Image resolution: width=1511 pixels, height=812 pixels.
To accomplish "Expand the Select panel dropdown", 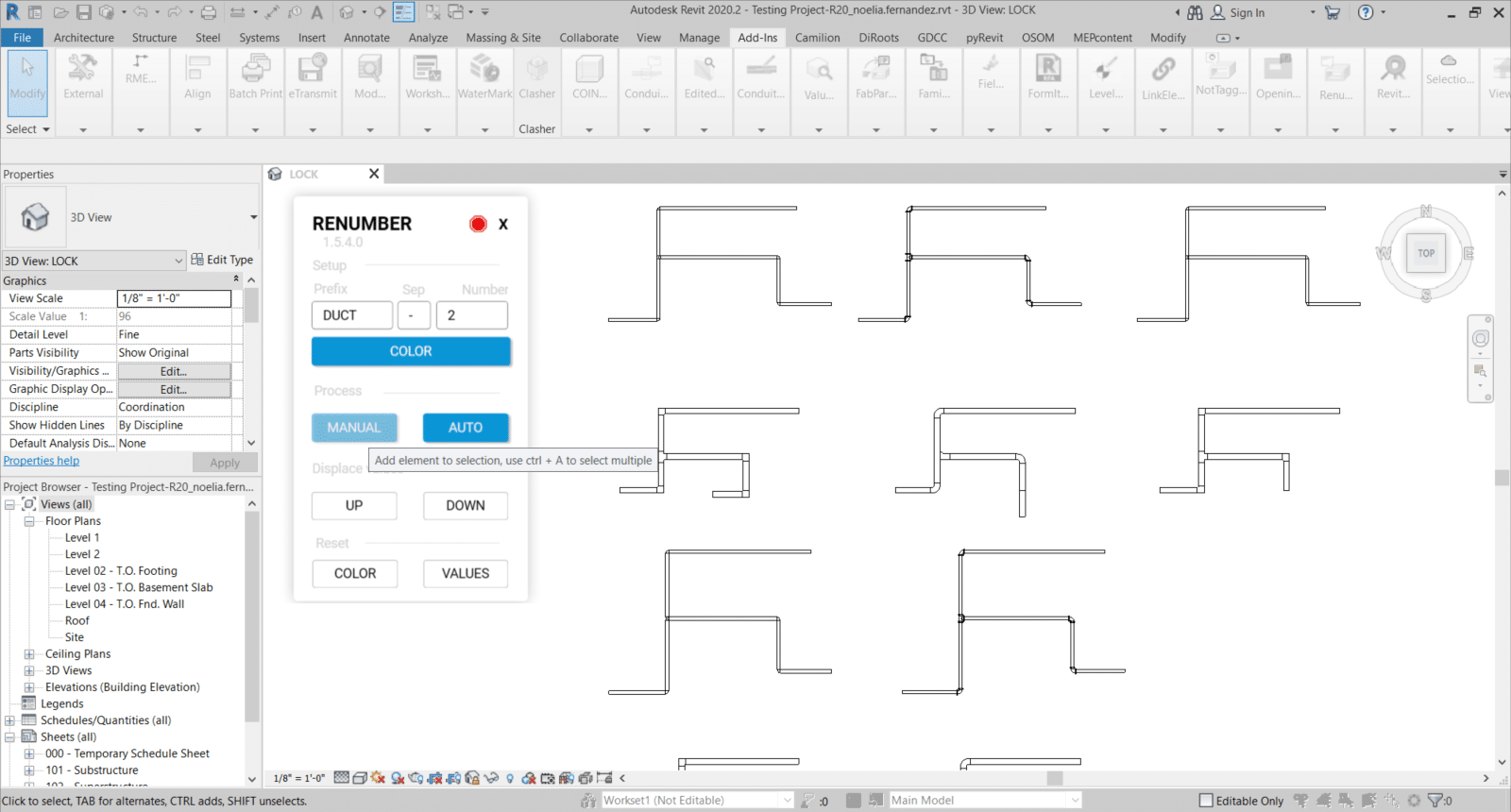I will [x=27, y=129].
